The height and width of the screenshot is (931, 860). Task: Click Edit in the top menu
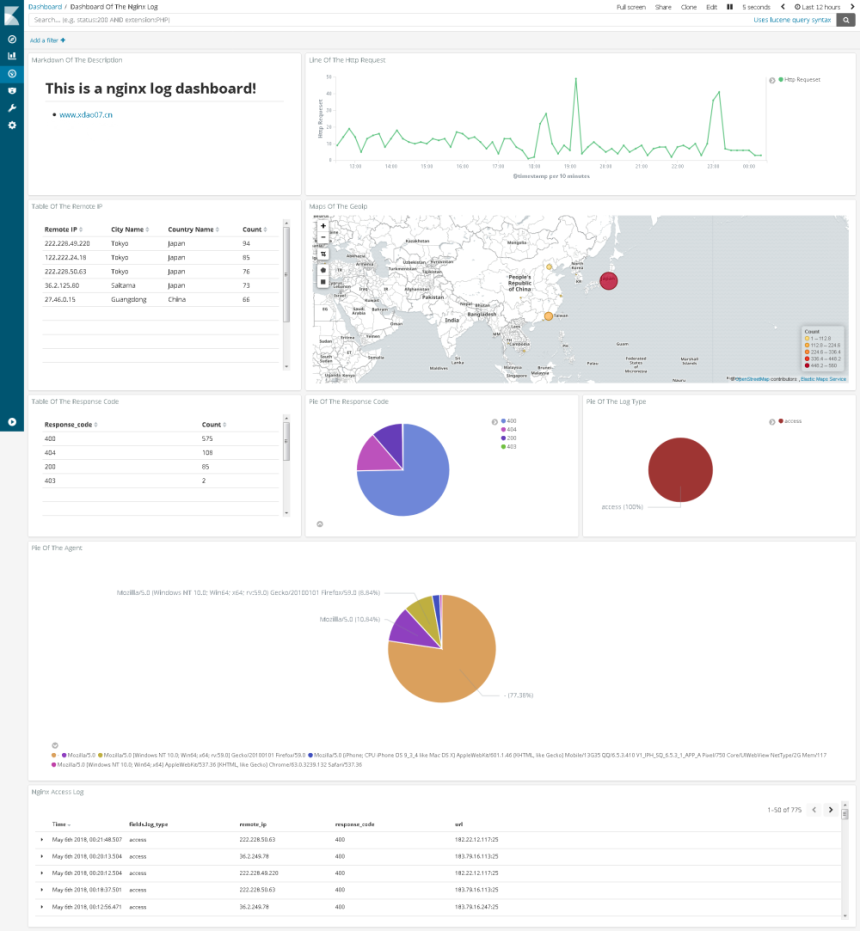click(x=711, y=7)
